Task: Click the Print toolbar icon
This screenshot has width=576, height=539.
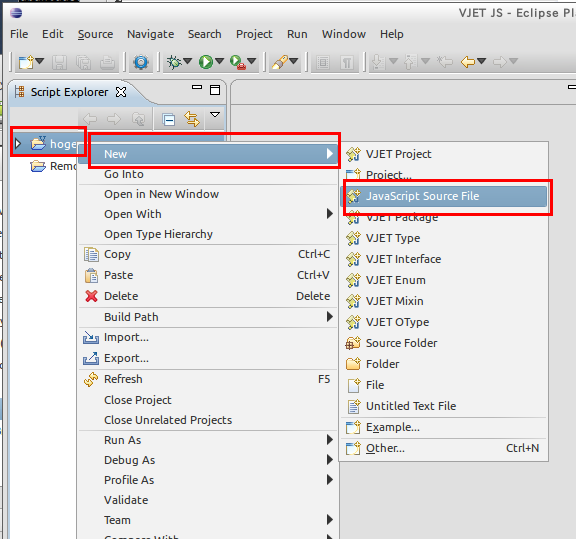Action: pyautogui.click(x=107, y=62)
